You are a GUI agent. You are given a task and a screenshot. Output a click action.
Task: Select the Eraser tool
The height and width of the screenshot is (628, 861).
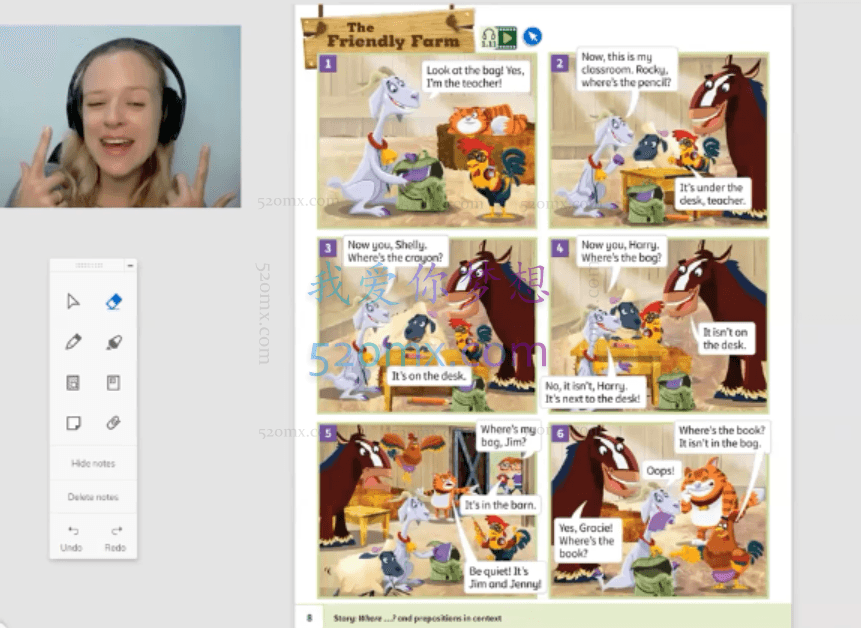tap(113, 301)
